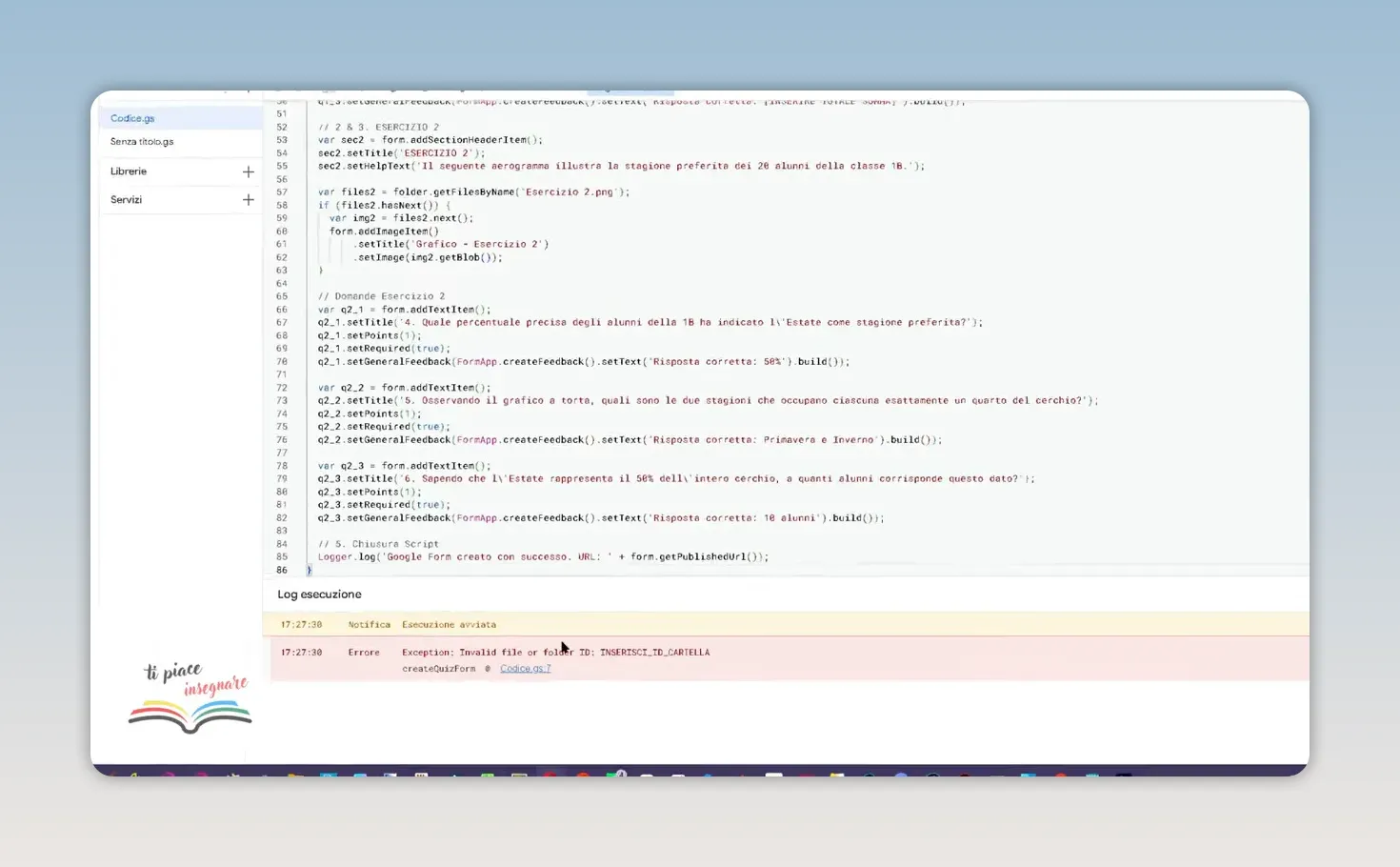Place cursor on 'sec2.setTitle' line 54
This screenshot has width=1400, height=867.
(x=402, y=152)
